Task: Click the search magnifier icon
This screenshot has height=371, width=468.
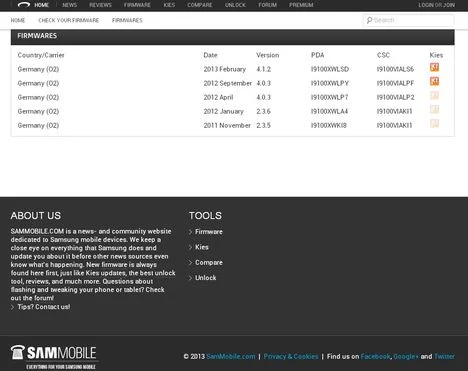Action: 369,20
